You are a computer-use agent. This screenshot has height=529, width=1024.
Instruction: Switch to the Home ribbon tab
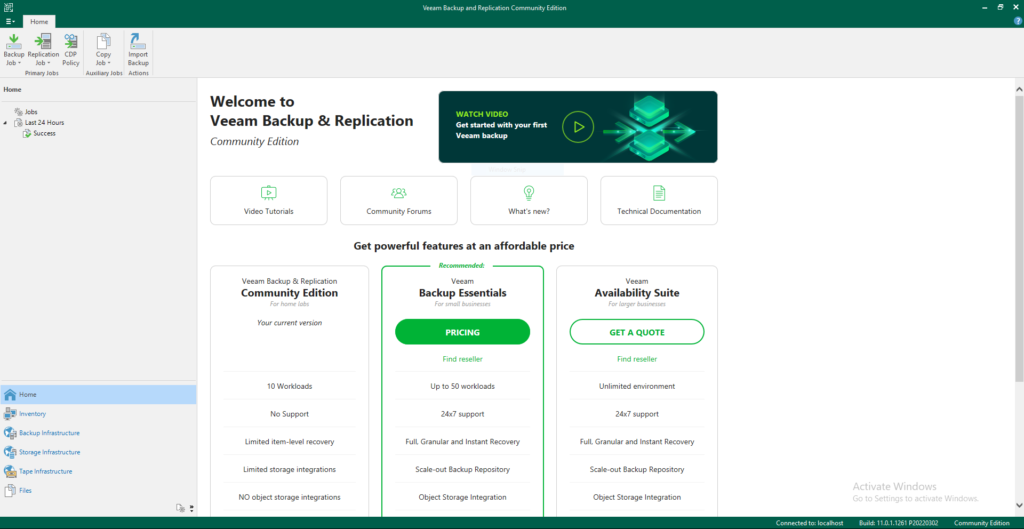39,22
